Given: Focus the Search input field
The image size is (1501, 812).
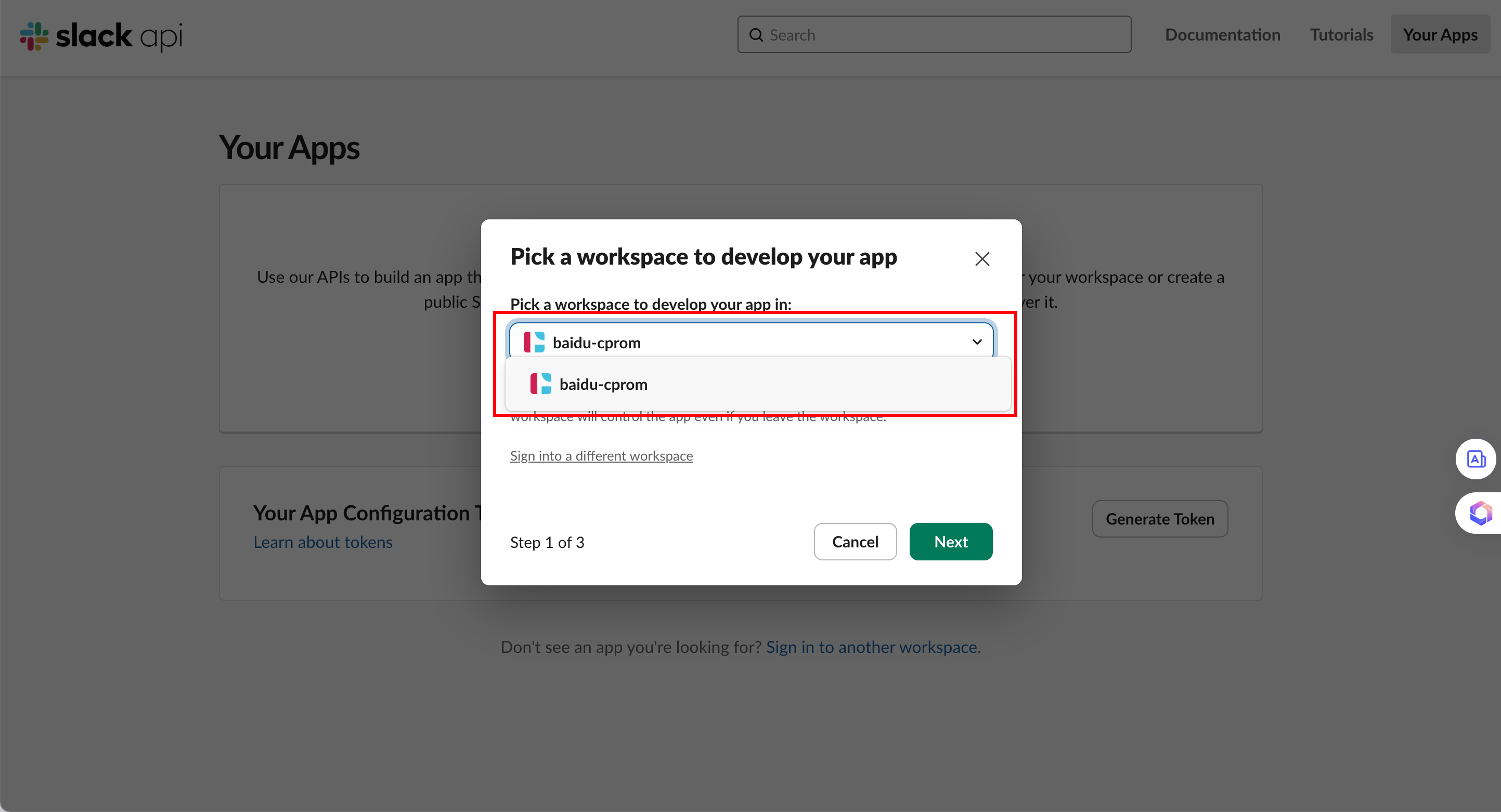Looking at the screenshot, I should [x=934, y=34].
